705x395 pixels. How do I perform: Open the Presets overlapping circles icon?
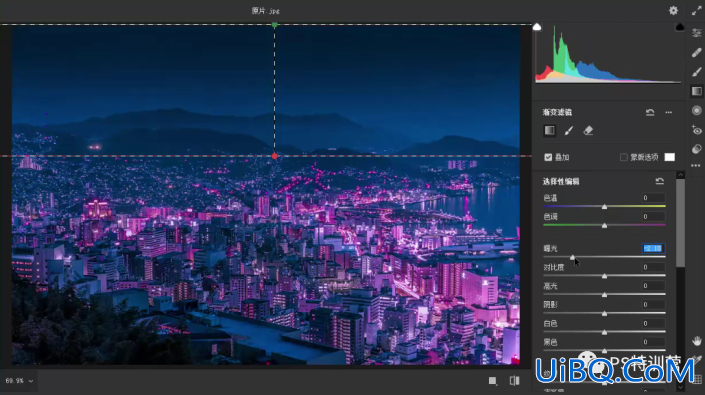696,149
